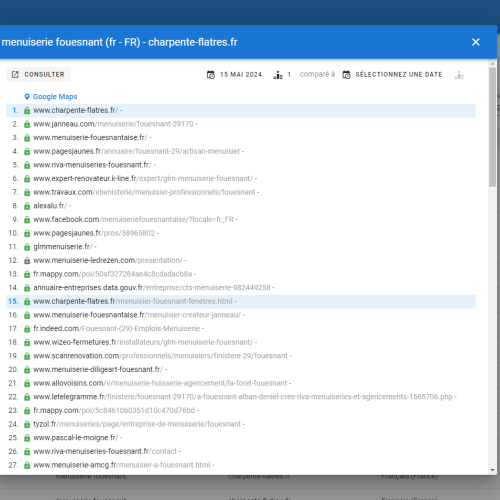The height and width of the screenshot is (500, 500).
Task: Click the greyed podium icon after the comparison date
Action: pos(459,75)
